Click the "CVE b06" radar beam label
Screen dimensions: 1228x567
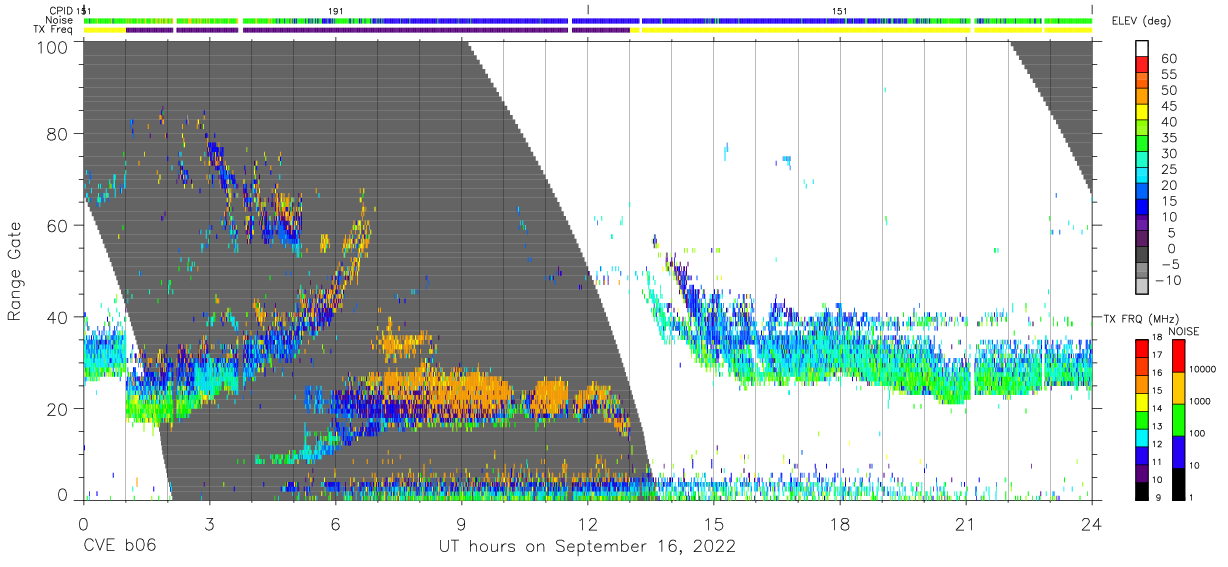(x=119, y=547)
